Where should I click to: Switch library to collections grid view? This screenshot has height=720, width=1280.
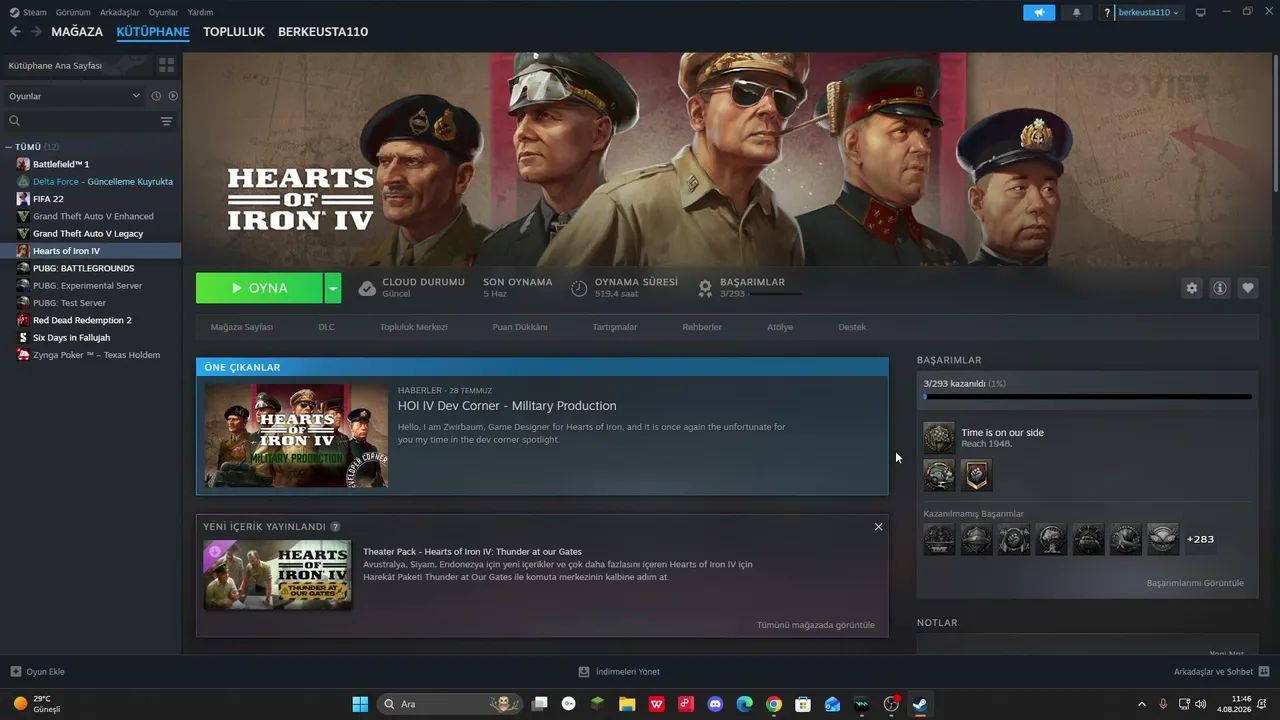coord(166,65)
